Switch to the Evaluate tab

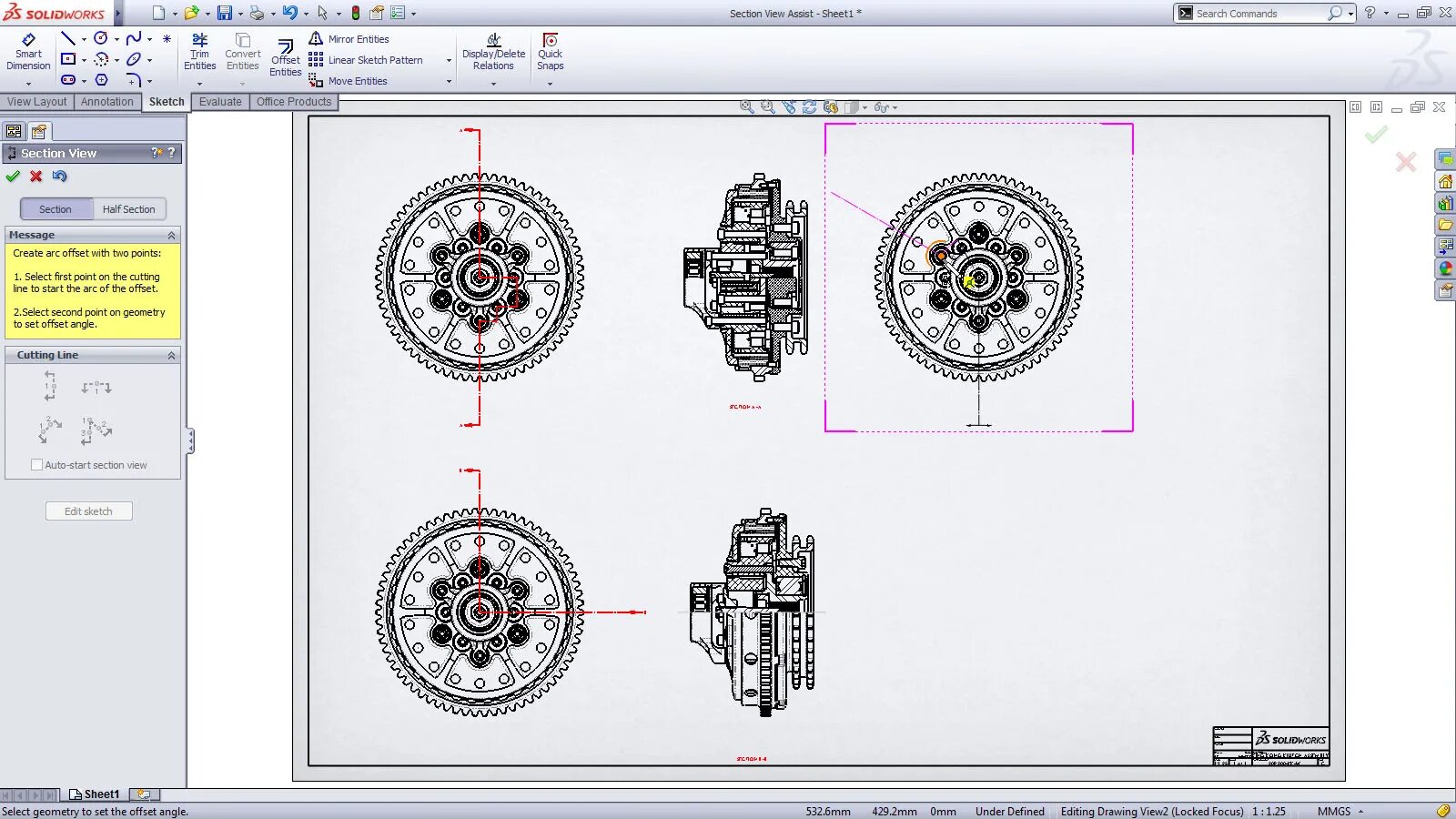coord(220,102)
